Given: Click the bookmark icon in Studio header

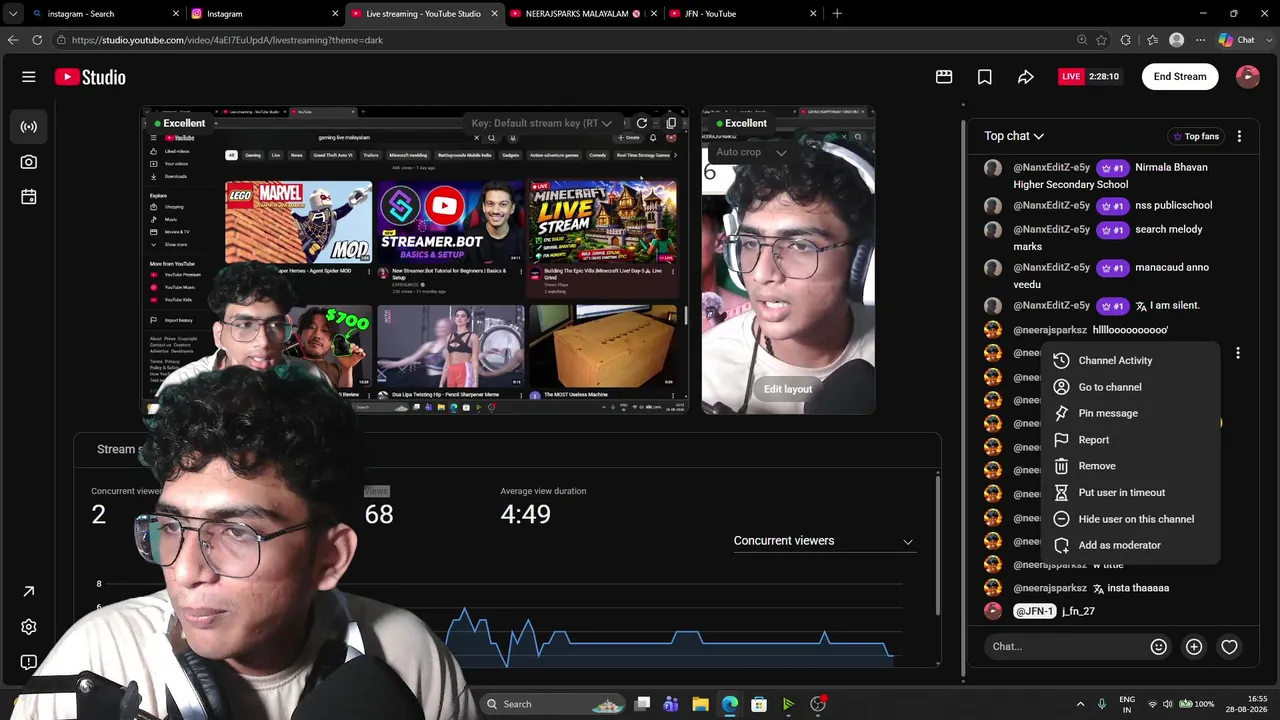Looking at the screenshot, I should coord(985,77).
